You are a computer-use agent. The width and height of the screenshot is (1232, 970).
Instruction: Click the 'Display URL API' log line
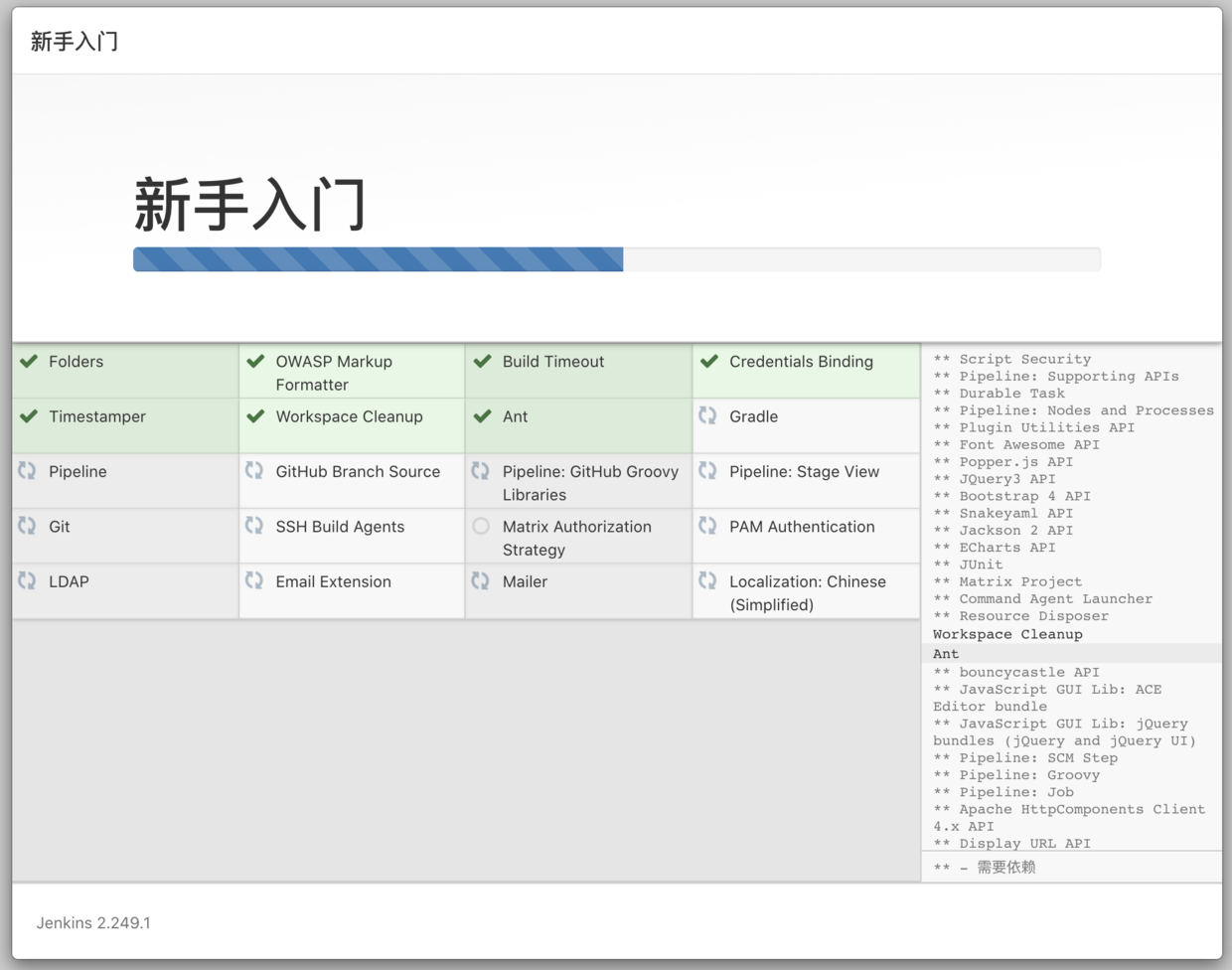(x=1011, y=843)
